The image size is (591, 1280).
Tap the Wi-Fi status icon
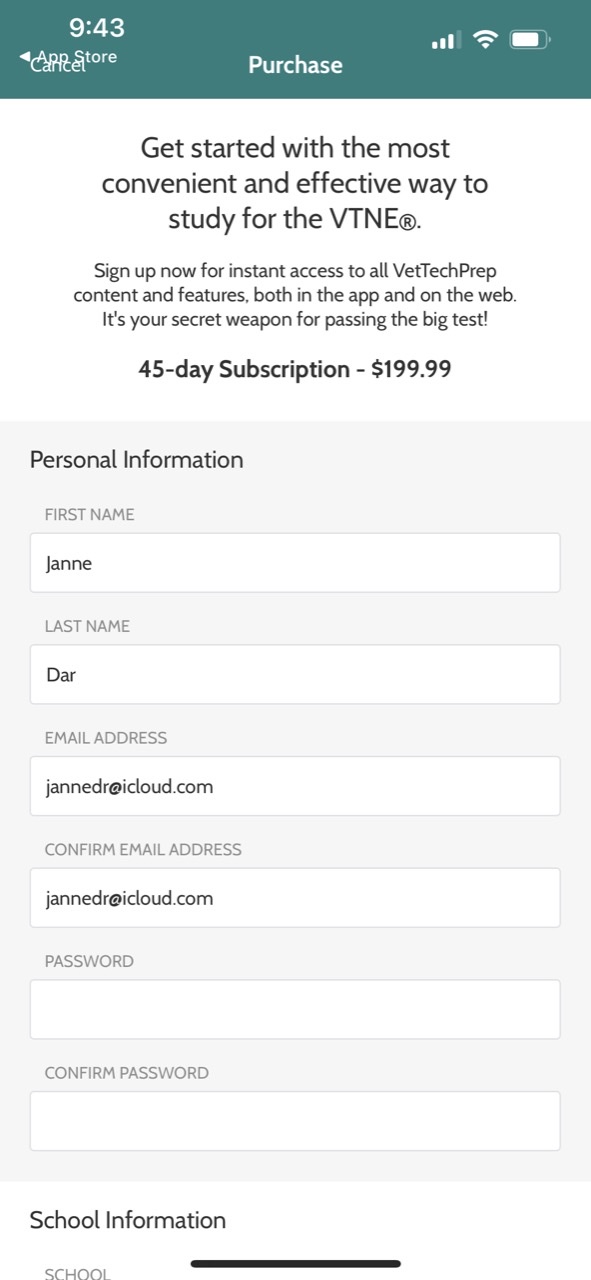click(x=486, y=40)
